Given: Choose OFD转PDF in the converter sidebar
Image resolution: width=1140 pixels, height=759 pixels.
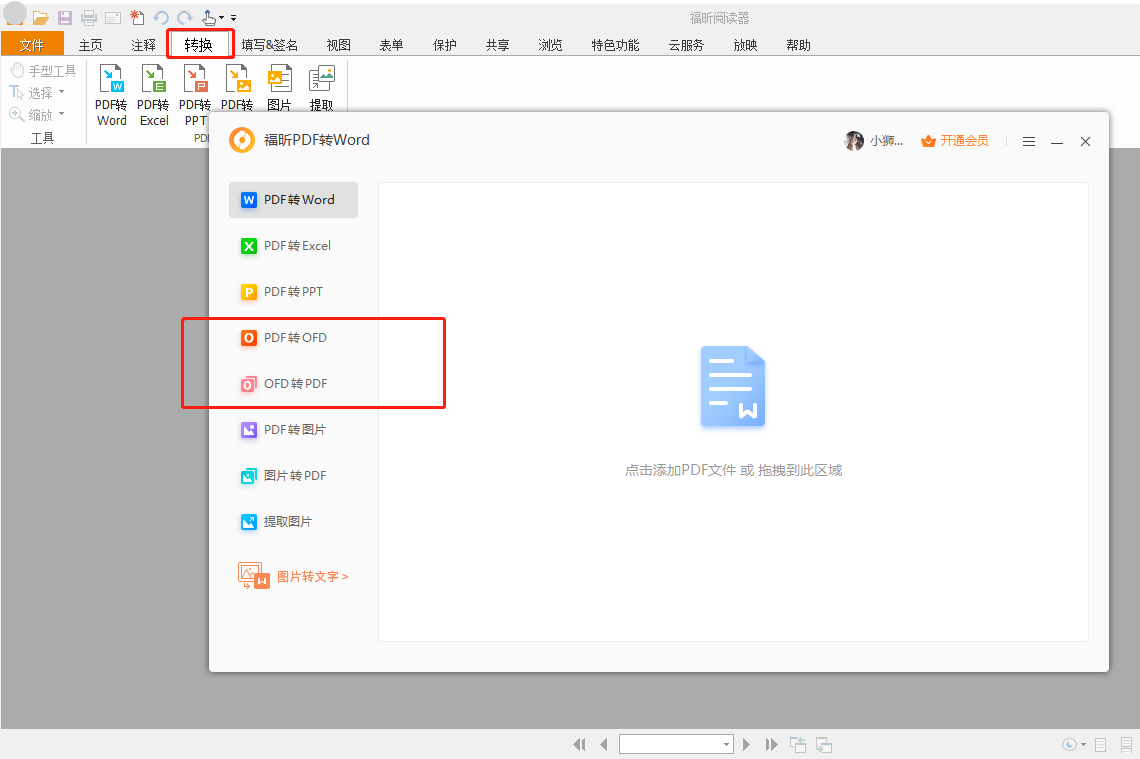Looking at the screenshot, I should tap(293, 383).
